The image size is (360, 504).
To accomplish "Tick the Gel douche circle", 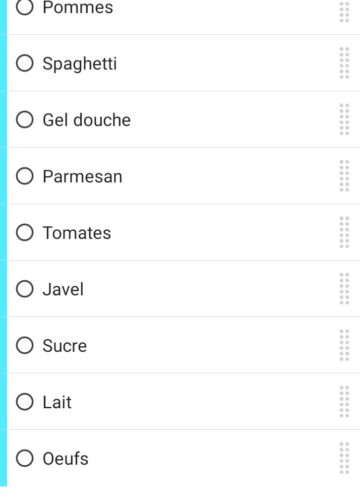I will (25, 119).
